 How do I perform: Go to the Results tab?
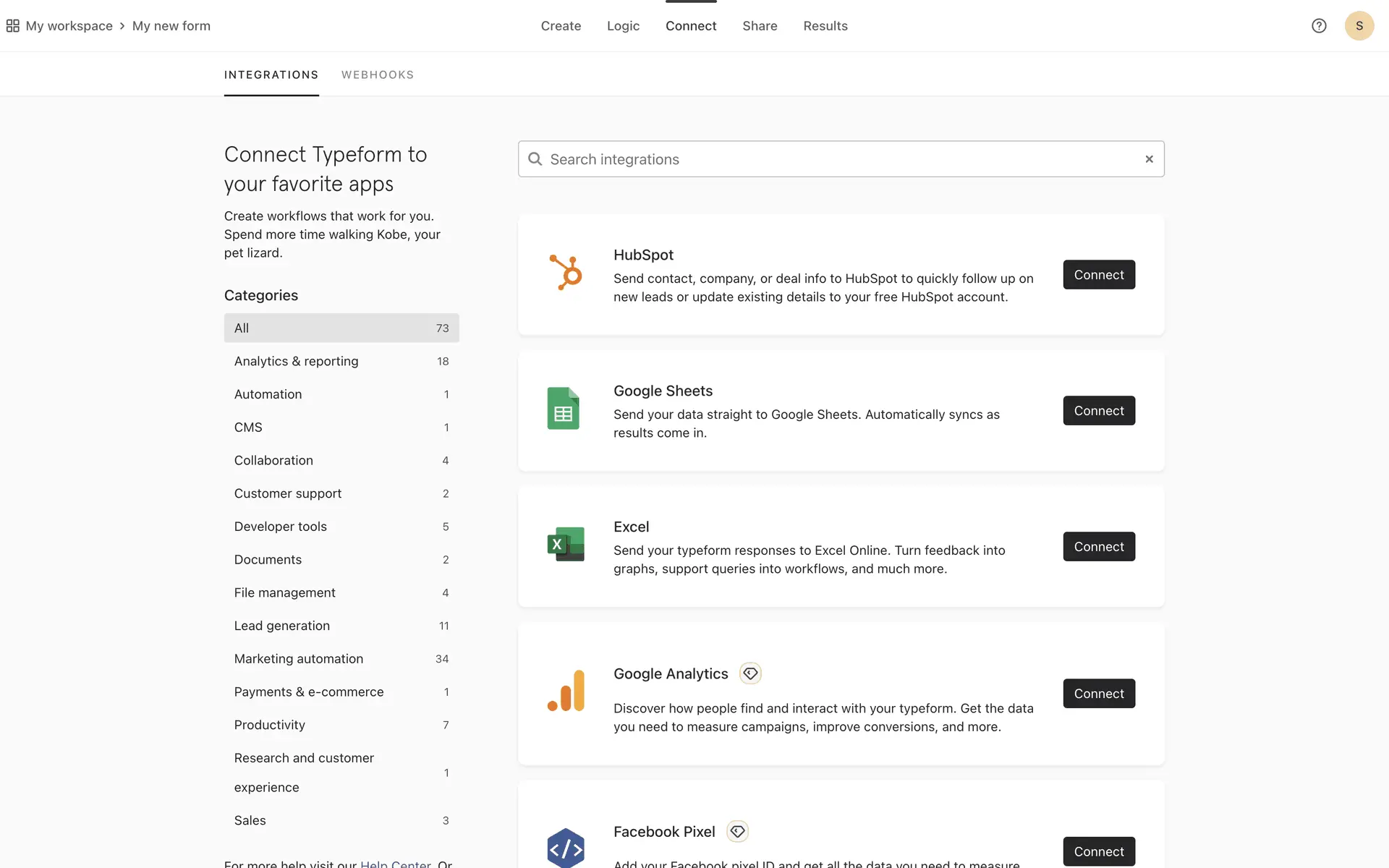tap(825, 26)
